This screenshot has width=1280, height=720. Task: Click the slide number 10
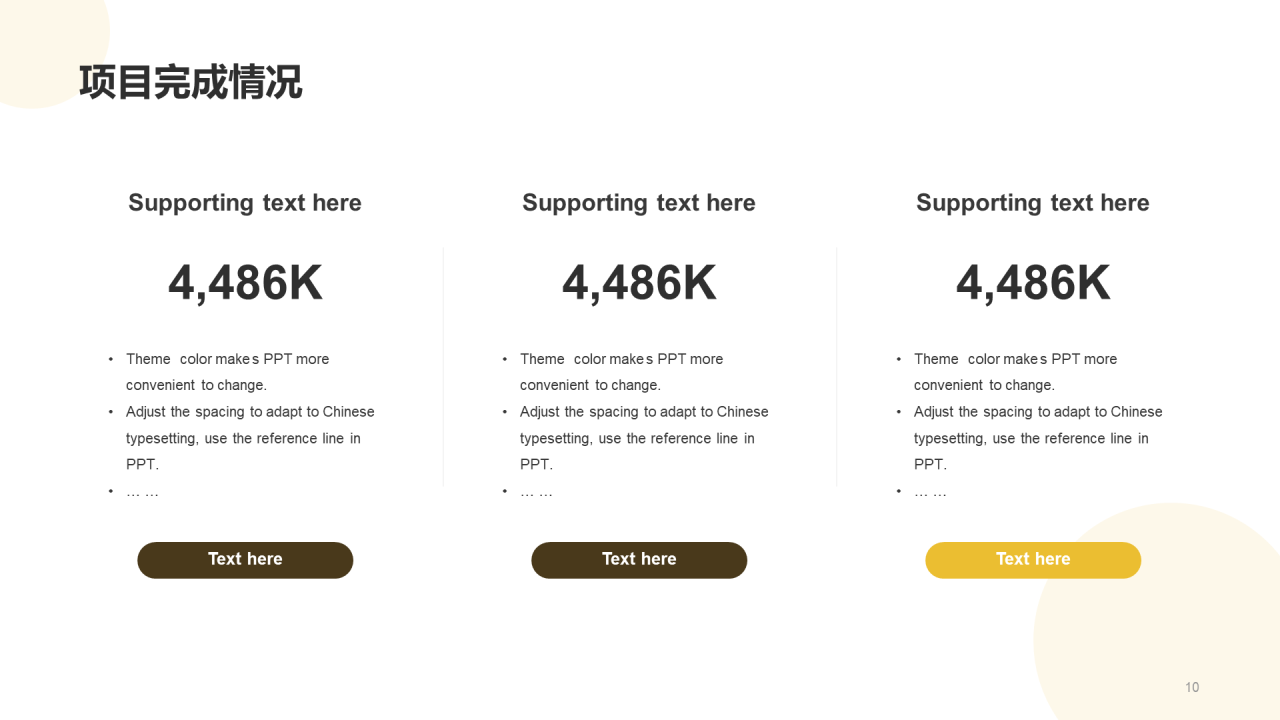(1192, 687)
